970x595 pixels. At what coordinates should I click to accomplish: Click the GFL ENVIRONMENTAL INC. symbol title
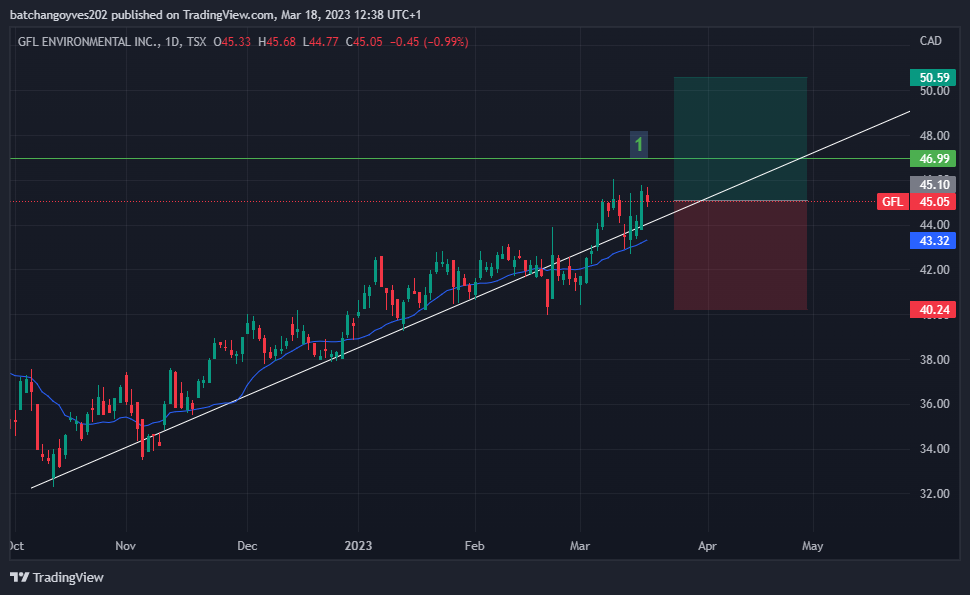point(89,42)
